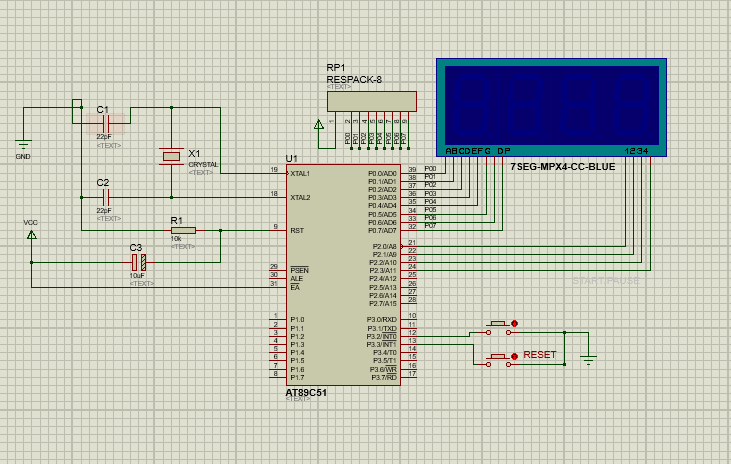The image size is (731, 464).
Task: Click the P3.3/INT1 pin label
Action: (382, 345)
